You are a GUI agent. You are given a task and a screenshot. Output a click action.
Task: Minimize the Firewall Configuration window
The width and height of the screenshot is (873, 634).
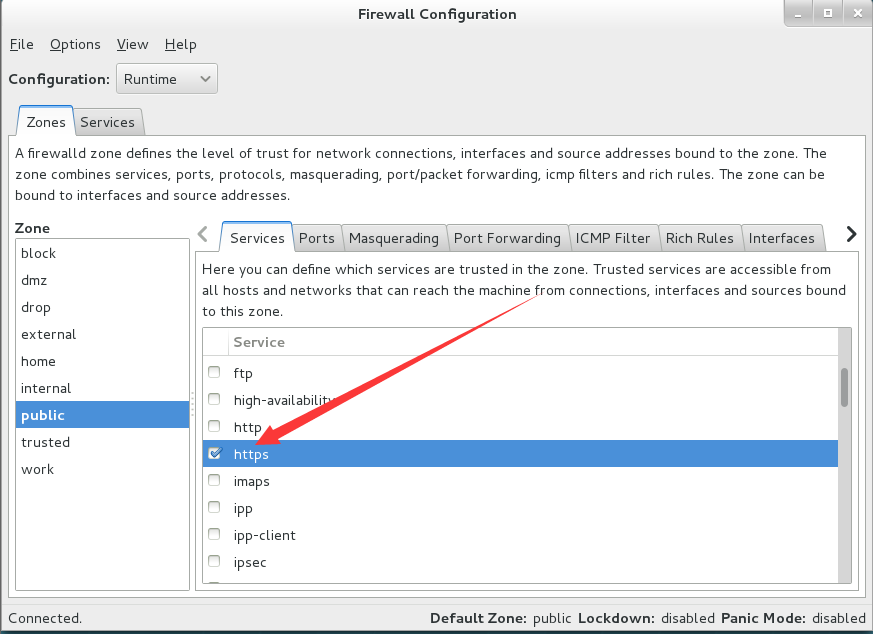tap(798, 14)
